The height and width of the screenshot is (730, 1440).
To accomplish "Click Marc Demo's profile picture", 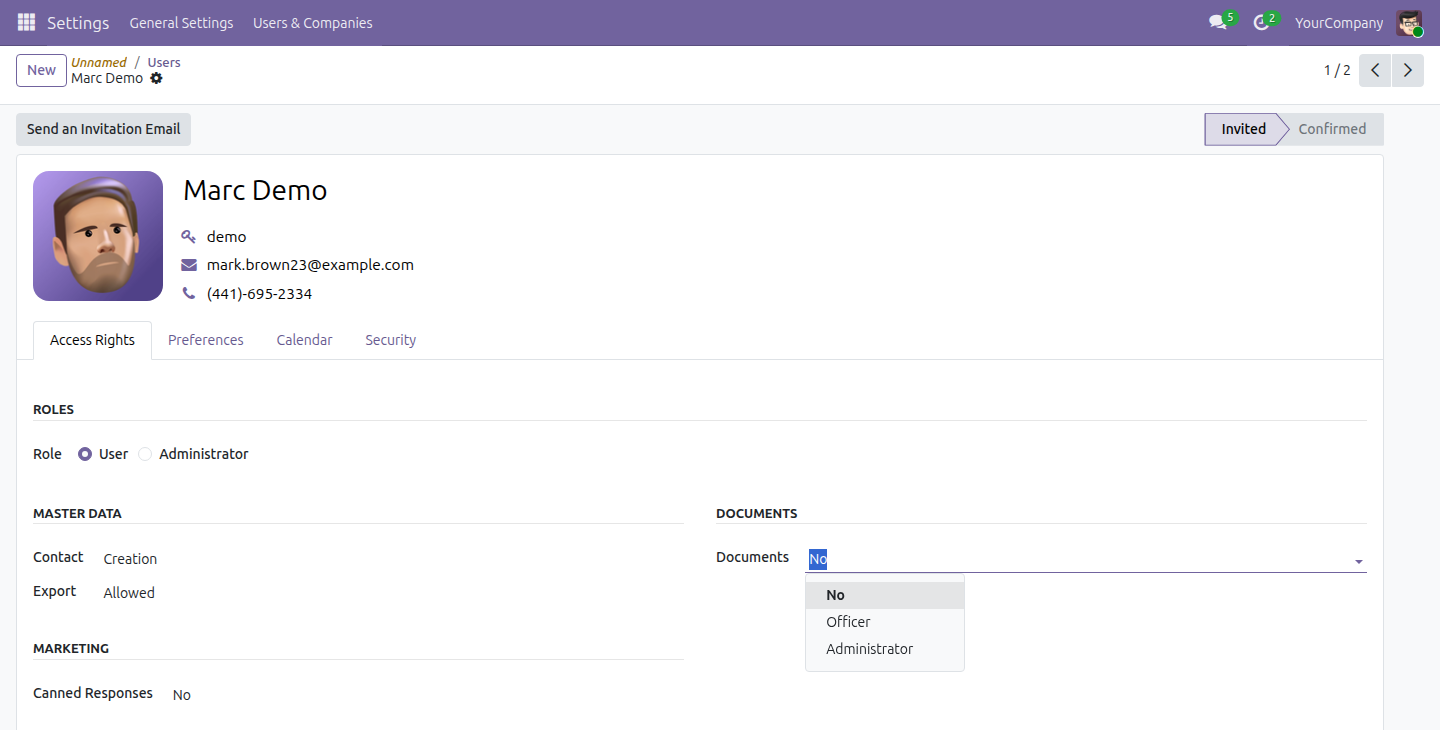I will tap(98, 236).
